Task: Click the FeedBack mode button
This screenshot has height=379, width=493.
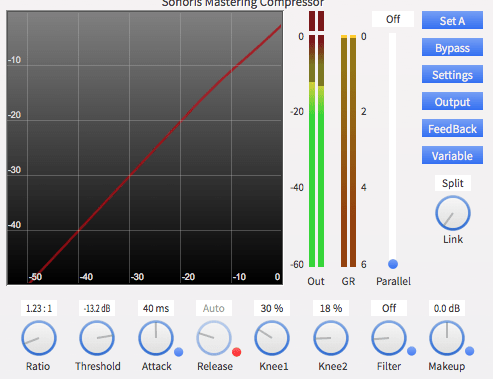Action: [x=452, y=128]
